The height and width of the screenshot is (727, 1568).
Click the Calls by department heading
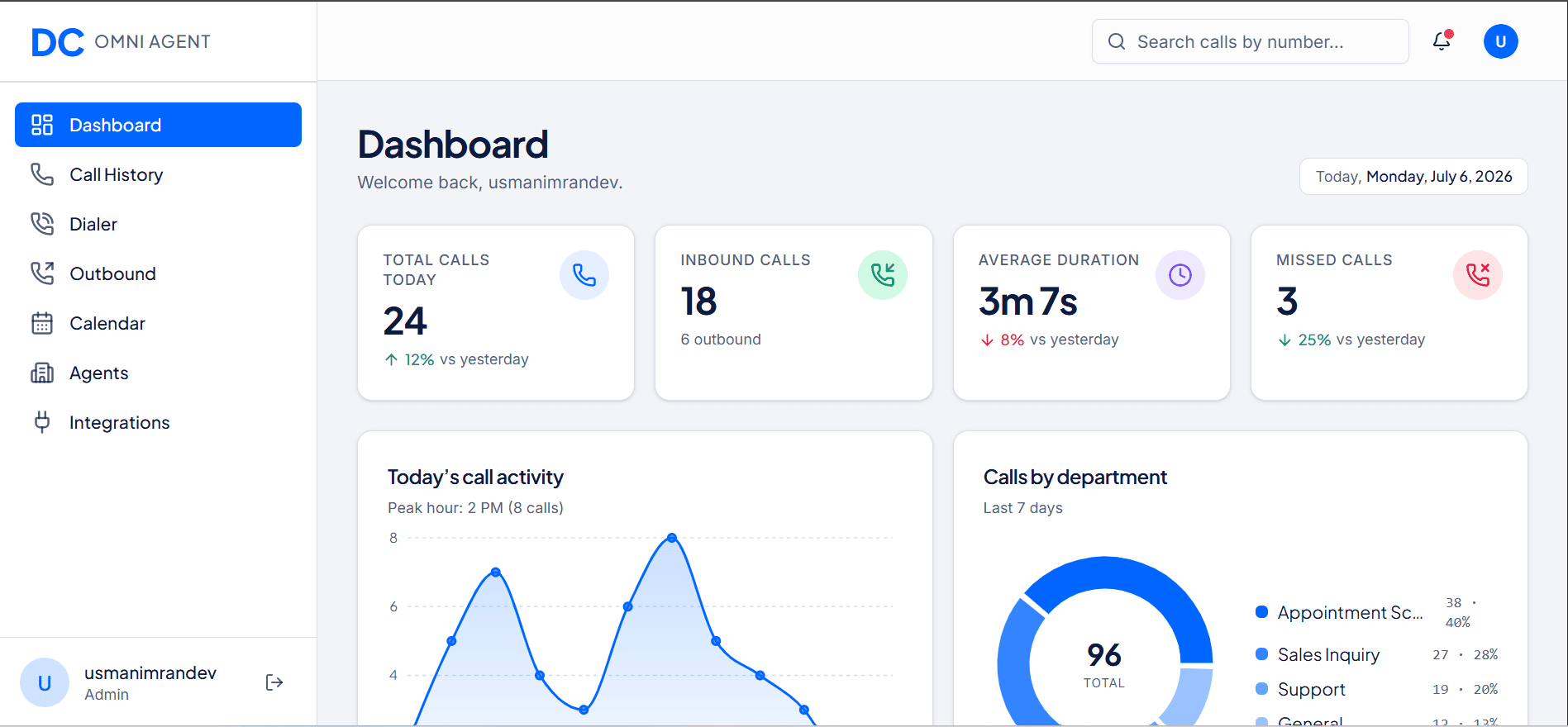pyautogui.click(x=1075, y=477)
